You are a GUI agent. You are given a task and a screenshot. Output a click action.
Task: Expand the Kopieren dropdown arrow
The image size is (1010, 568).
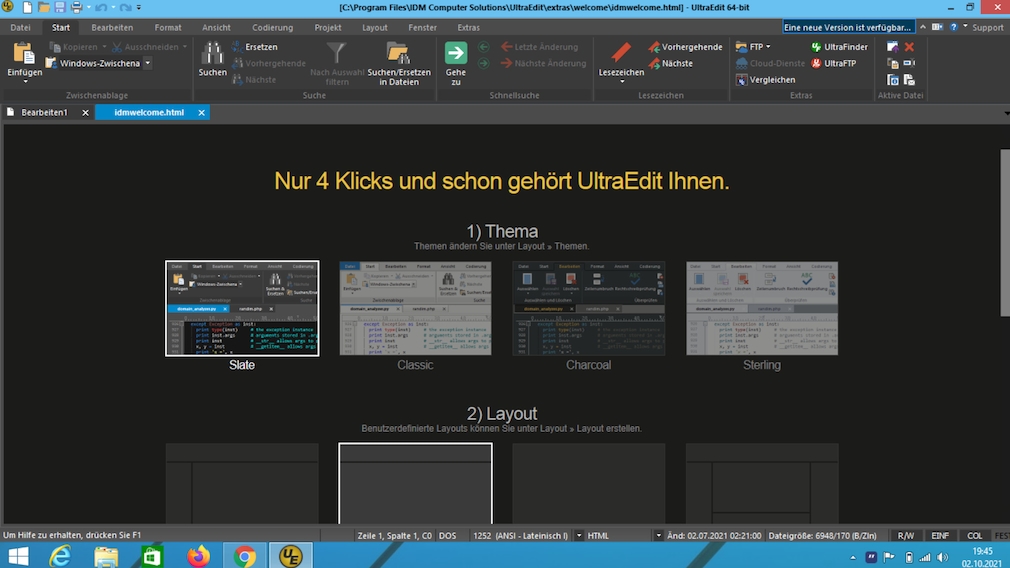point(104,47)
